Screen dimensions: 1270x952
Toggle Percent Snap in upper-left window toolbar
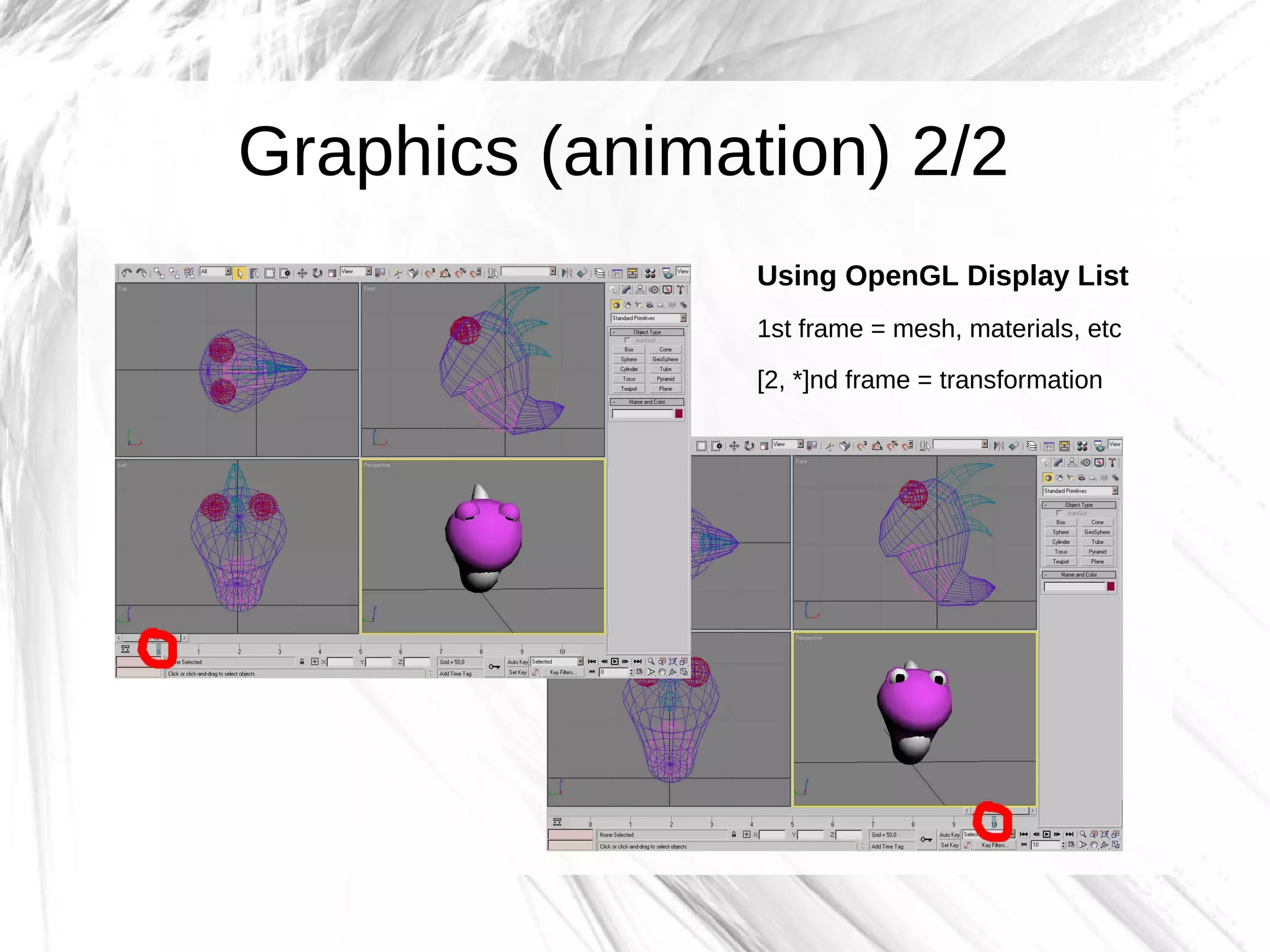(x=461, y=274)
